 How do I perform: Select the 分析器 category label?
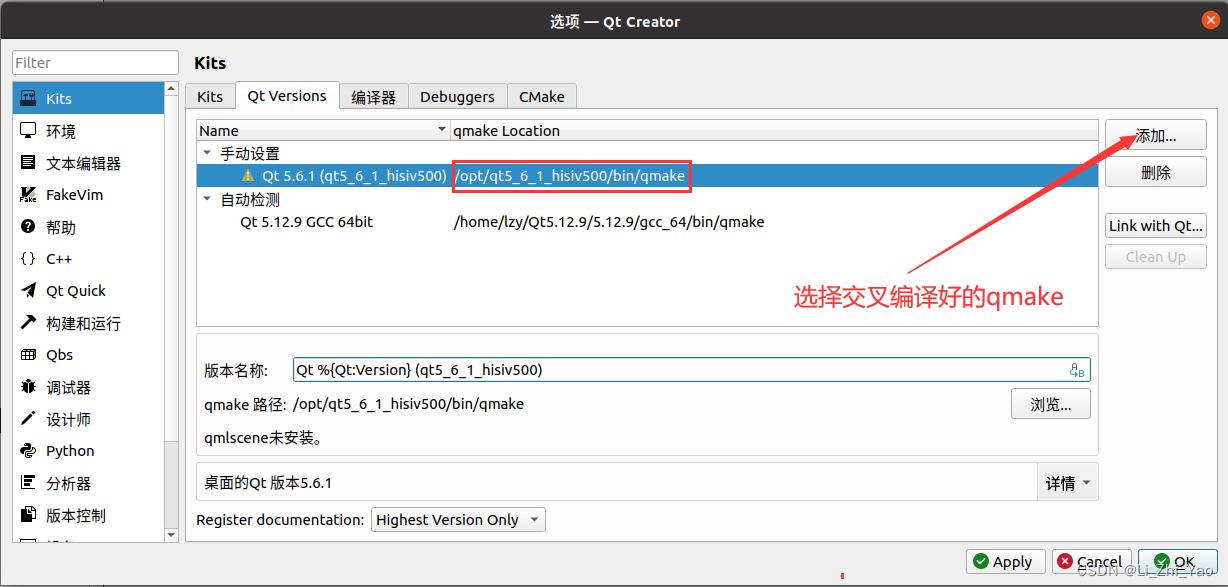68,483
